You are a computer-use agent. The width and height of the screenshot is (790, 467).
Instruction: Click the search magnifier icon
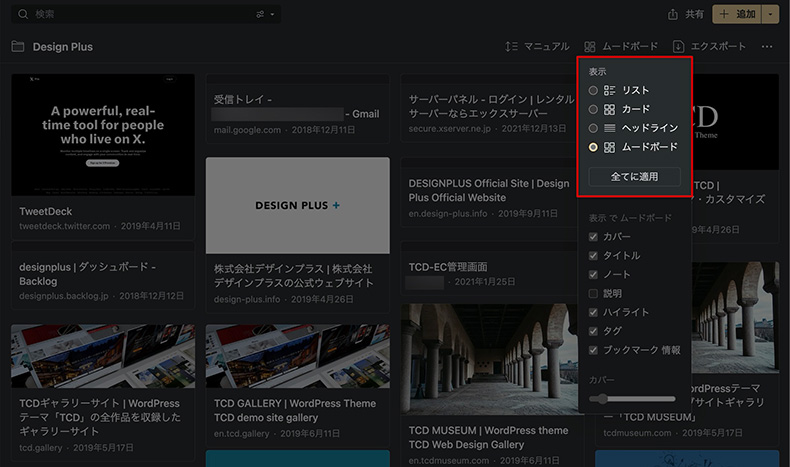(x=23, y=14)
